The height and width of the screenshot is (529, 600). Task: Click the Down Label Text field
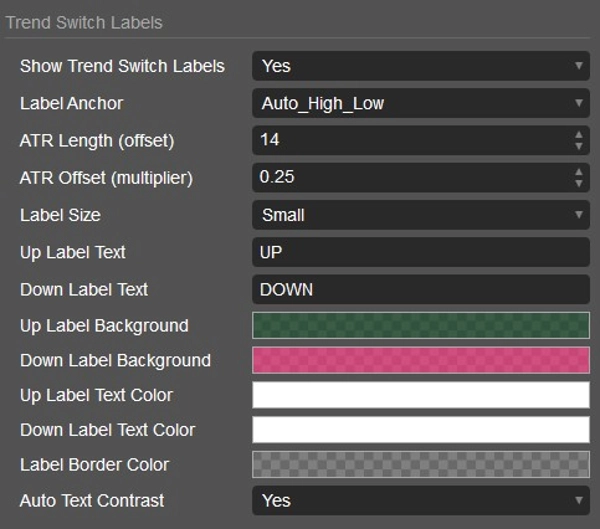pos(420,289)
